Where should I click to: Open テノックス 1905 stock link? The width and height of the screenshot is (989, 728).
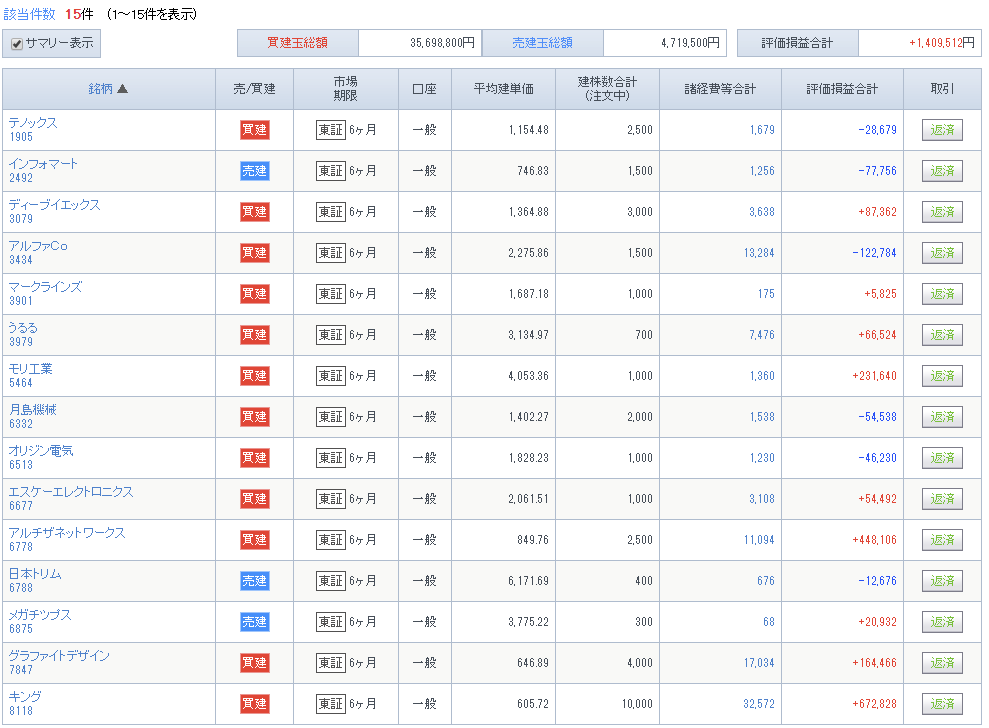[x=33, y=129]
